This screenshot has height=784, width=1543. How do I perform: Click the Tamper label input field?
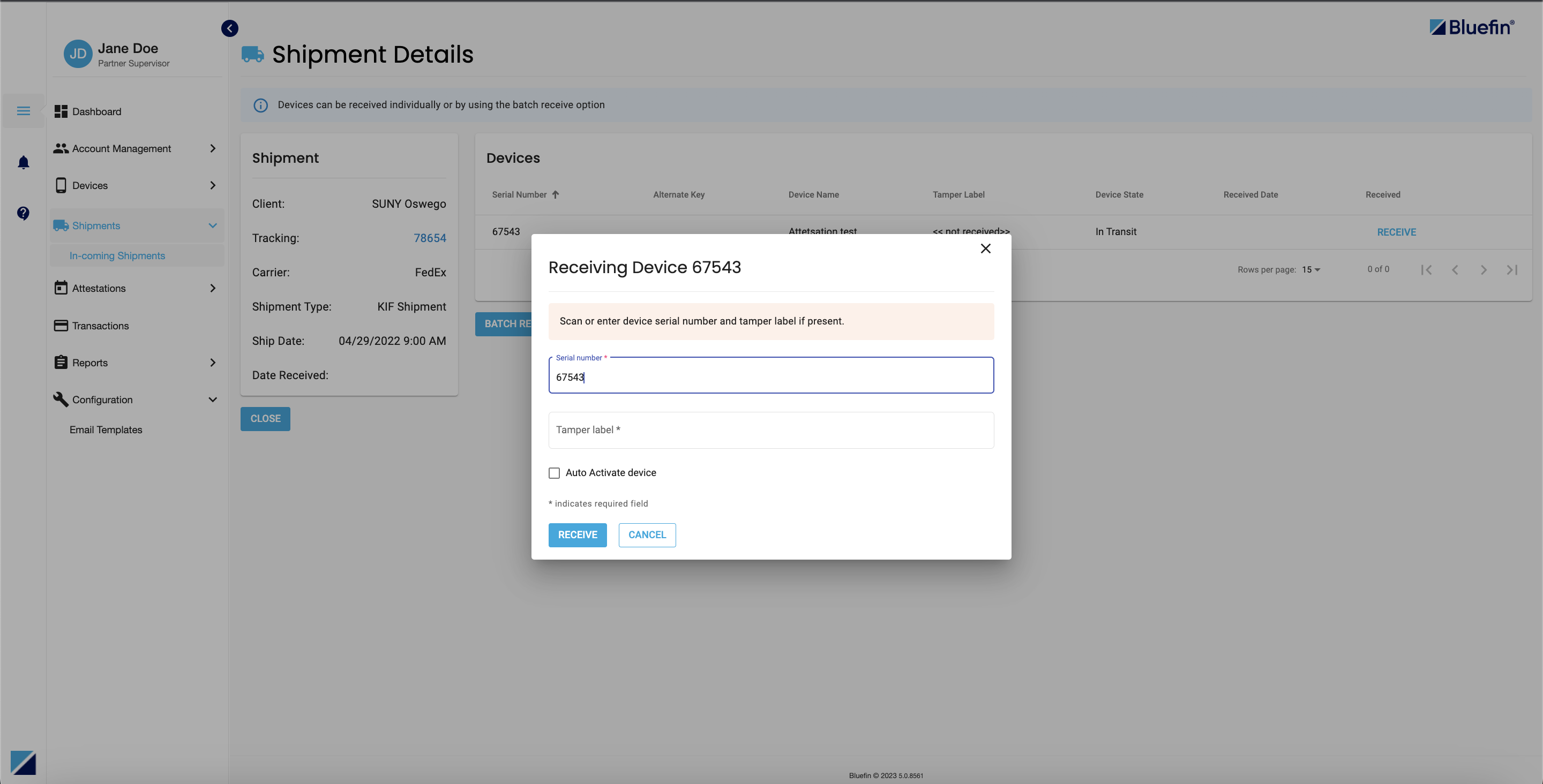[771, 429]
